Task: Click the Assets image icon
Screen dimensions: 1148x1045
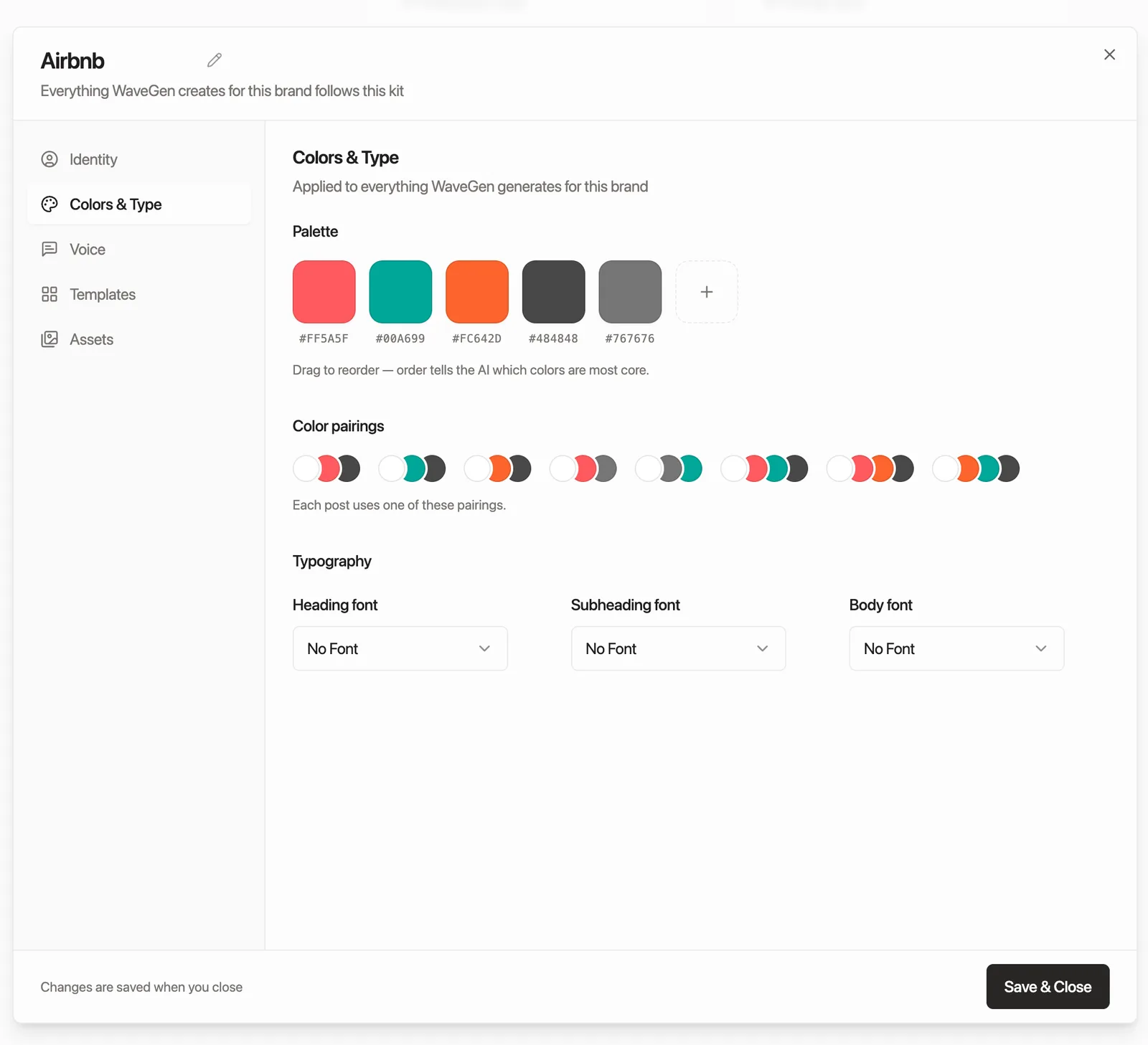Action: pyautogui.click(x=50, y=339)
